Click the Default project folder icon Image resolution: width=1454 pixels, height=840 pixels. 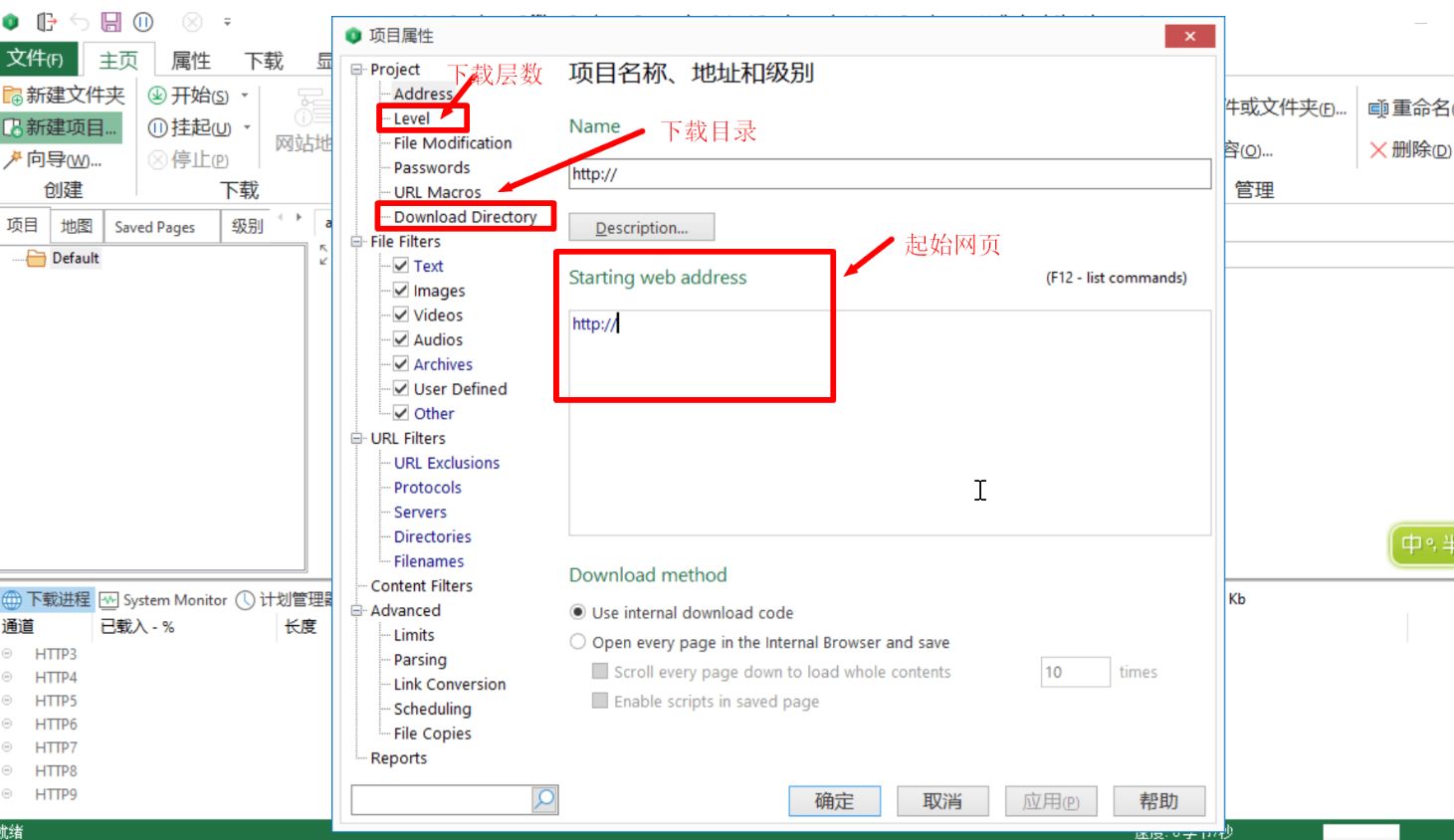pos(37,259)
